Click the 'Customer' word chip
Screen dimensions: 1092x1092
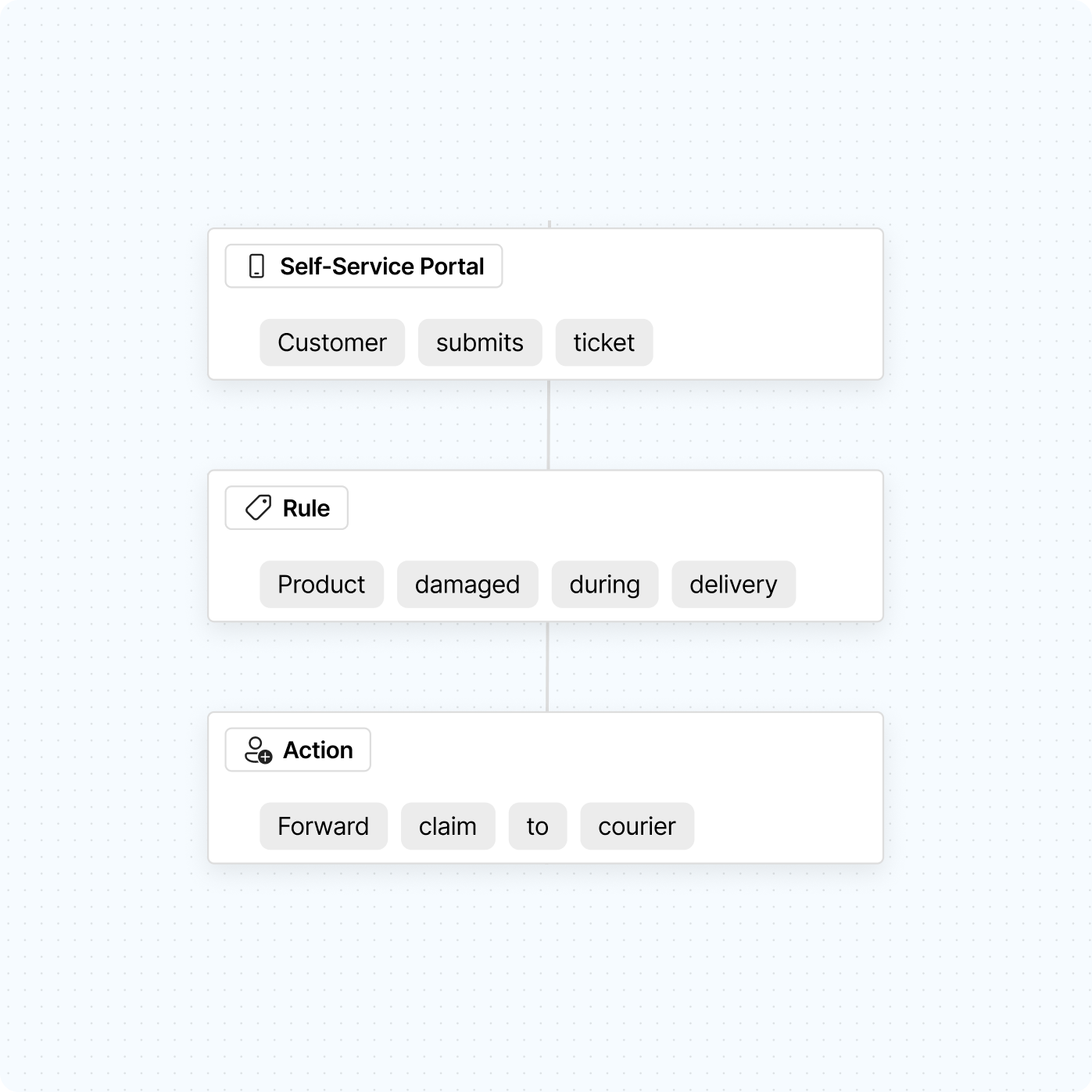pos(332,342)
